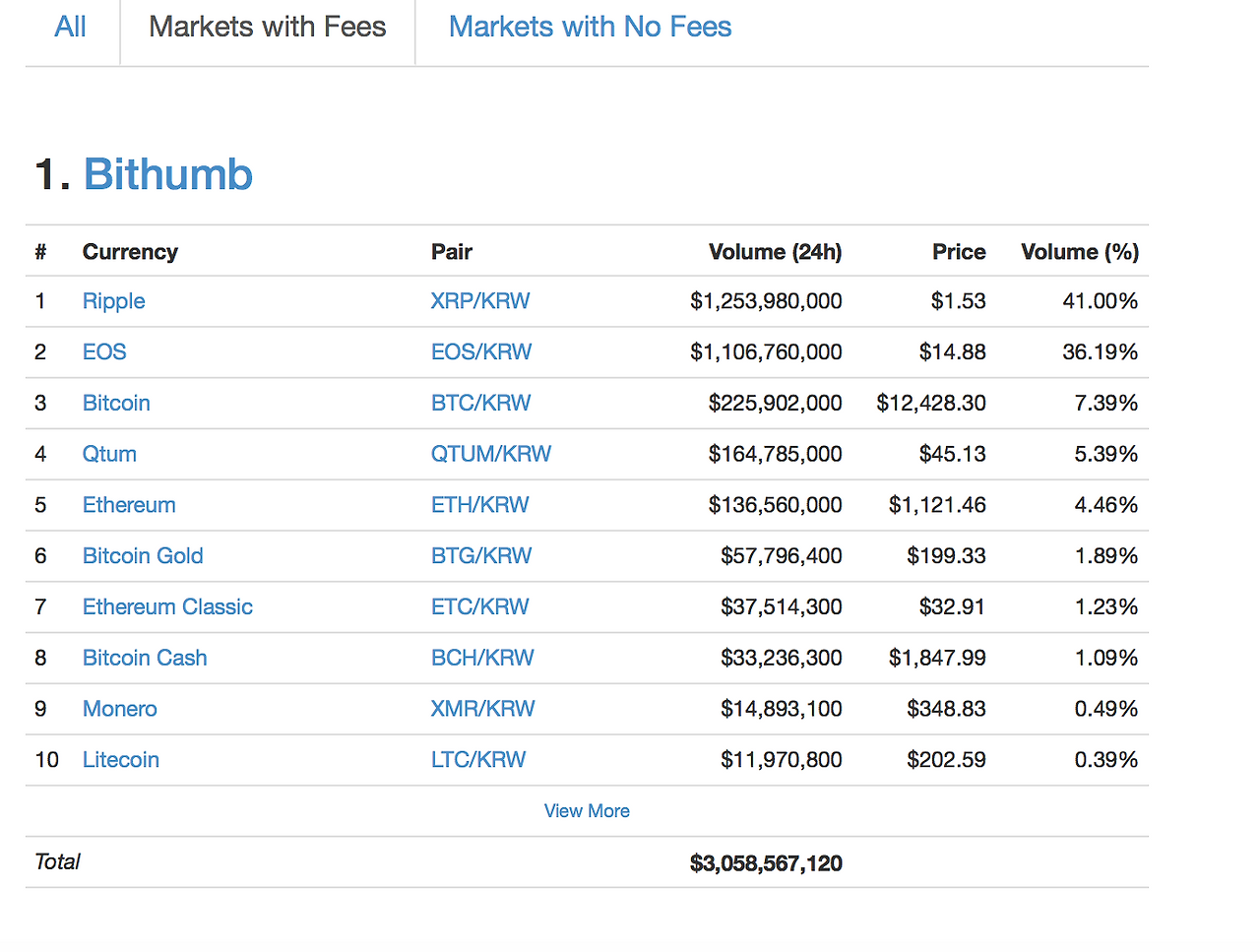
Task: Click the 4.46% volume share
Action: [x=1106, y=506]
